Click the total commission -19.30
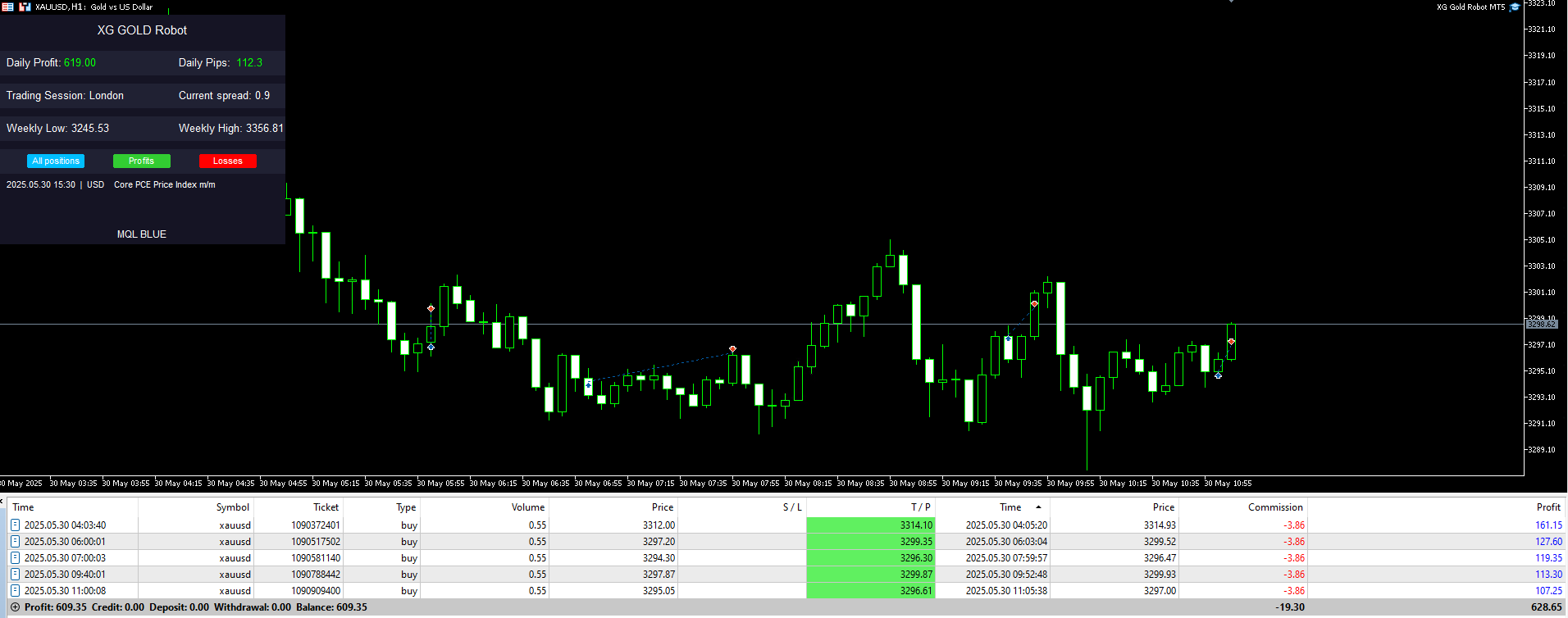 (1290, 607)
